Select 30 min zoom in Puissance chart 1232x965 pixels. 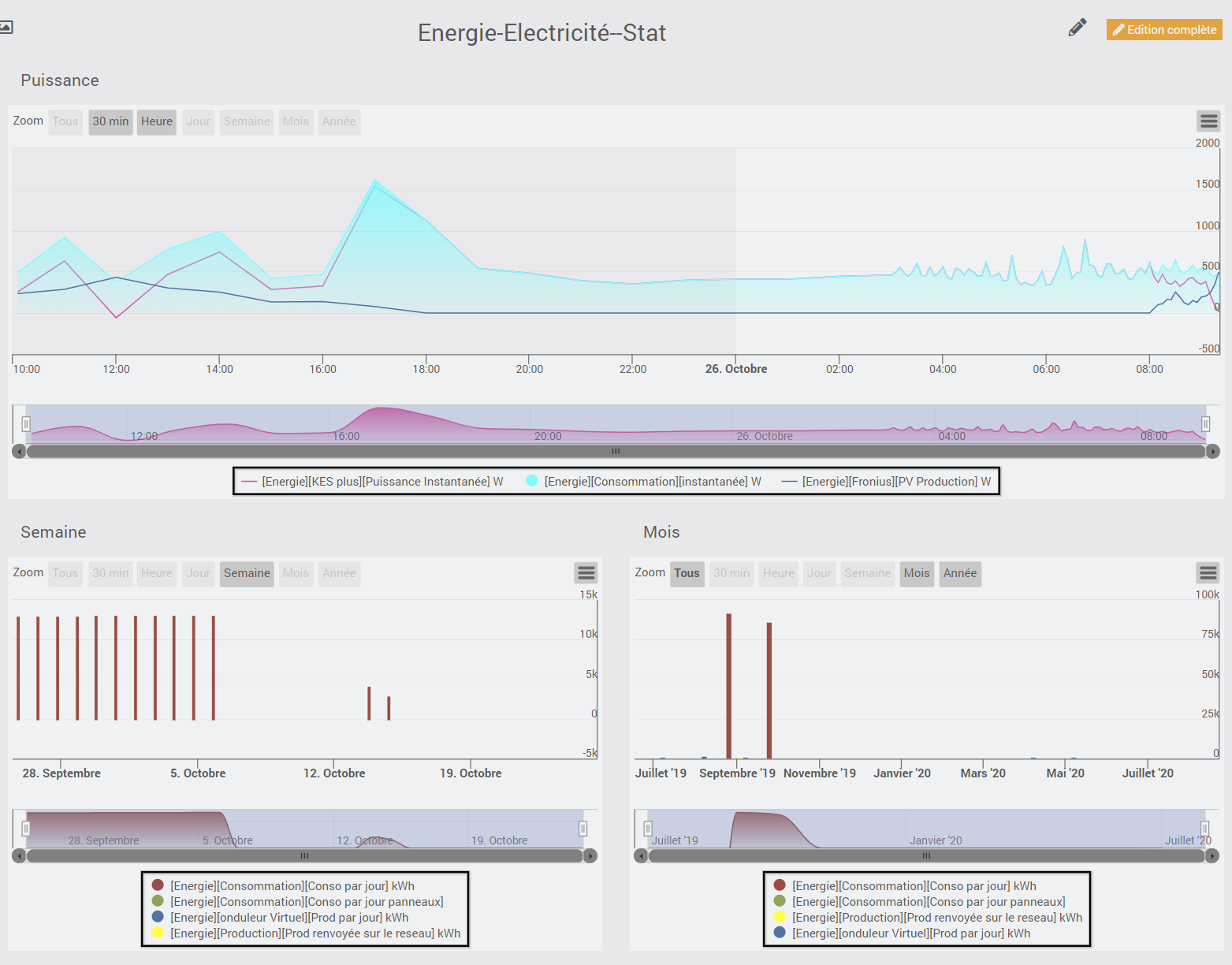point(110,121)
